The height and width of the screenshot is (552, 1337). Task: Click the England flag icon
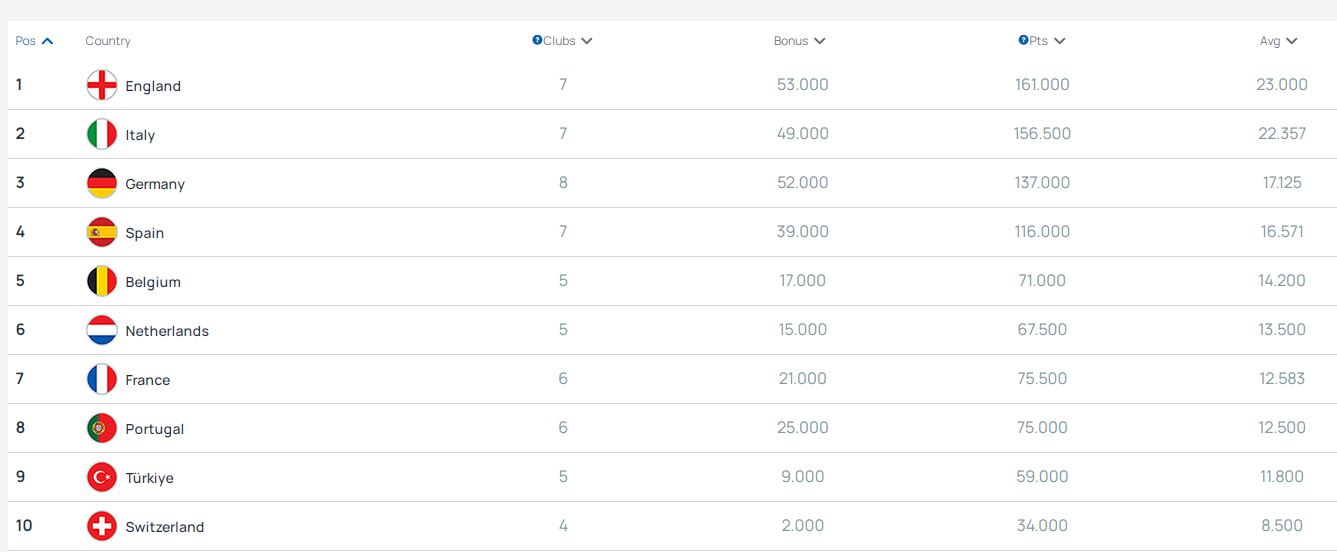[102, 85]
